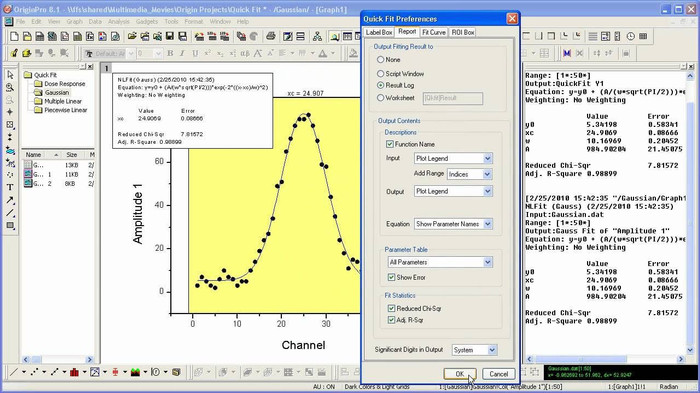Select the None output radio button
700x393 pixels.
point(380,59)
